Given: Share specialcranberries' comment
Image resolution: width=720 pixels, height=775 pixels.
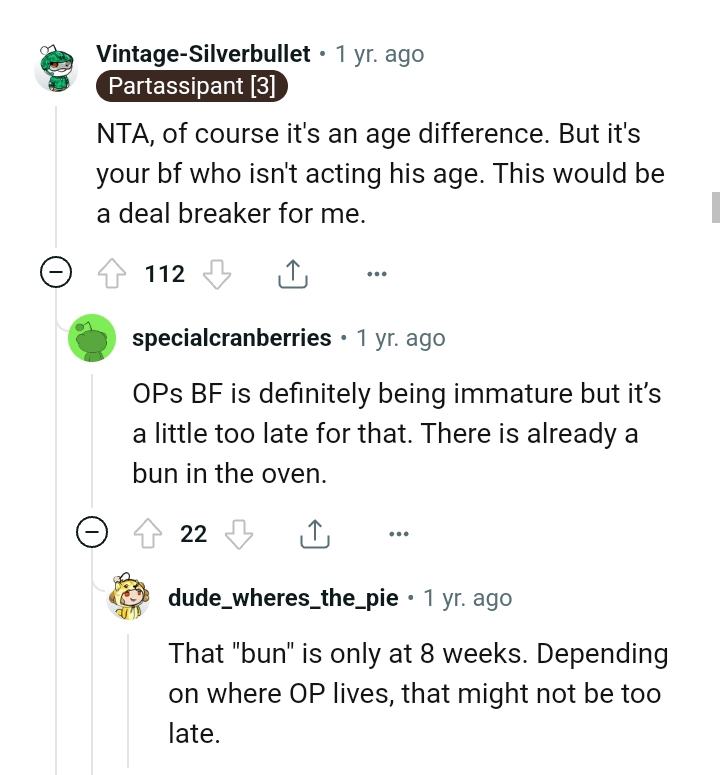Looking at the screenshot, I should (x=314, y=535).
